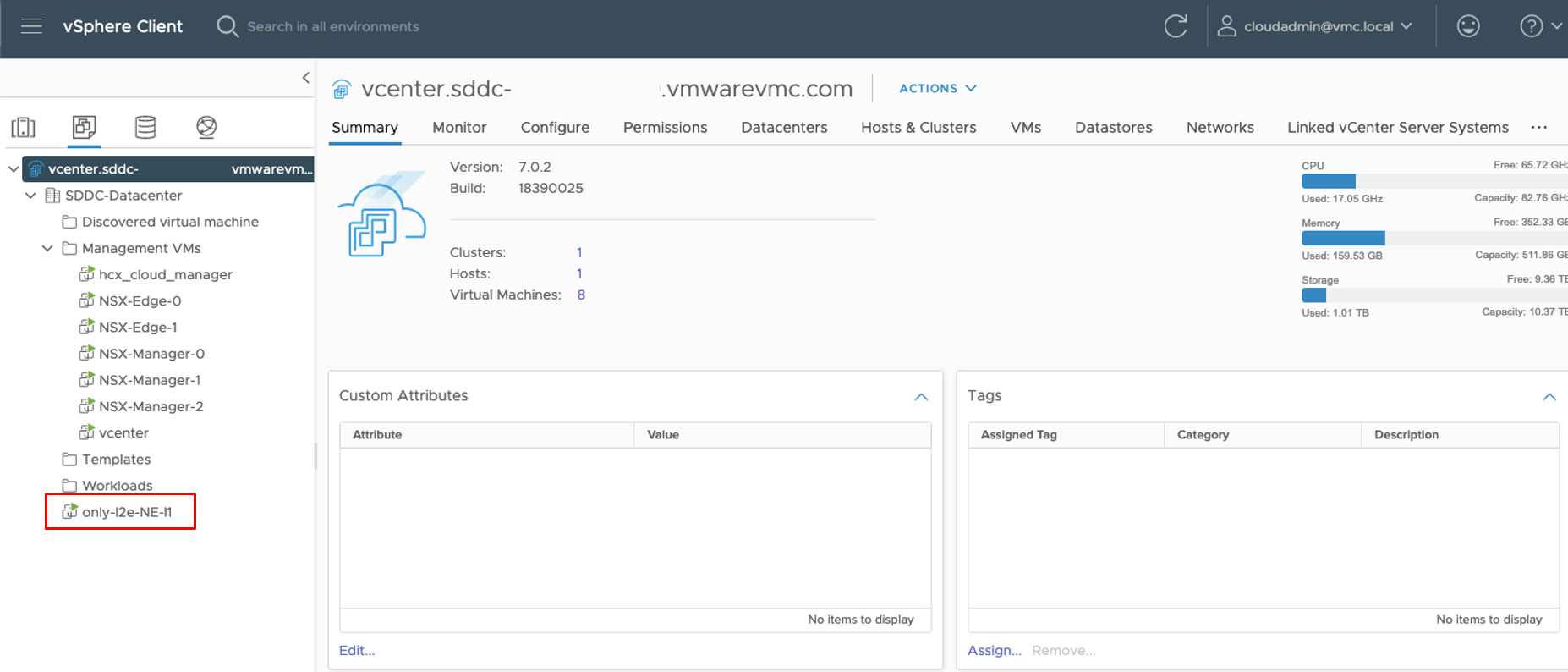The width and height of the screenshot is (1568, 672).
Task: Collapse the Tags panel
Action: coord(1549,396)
